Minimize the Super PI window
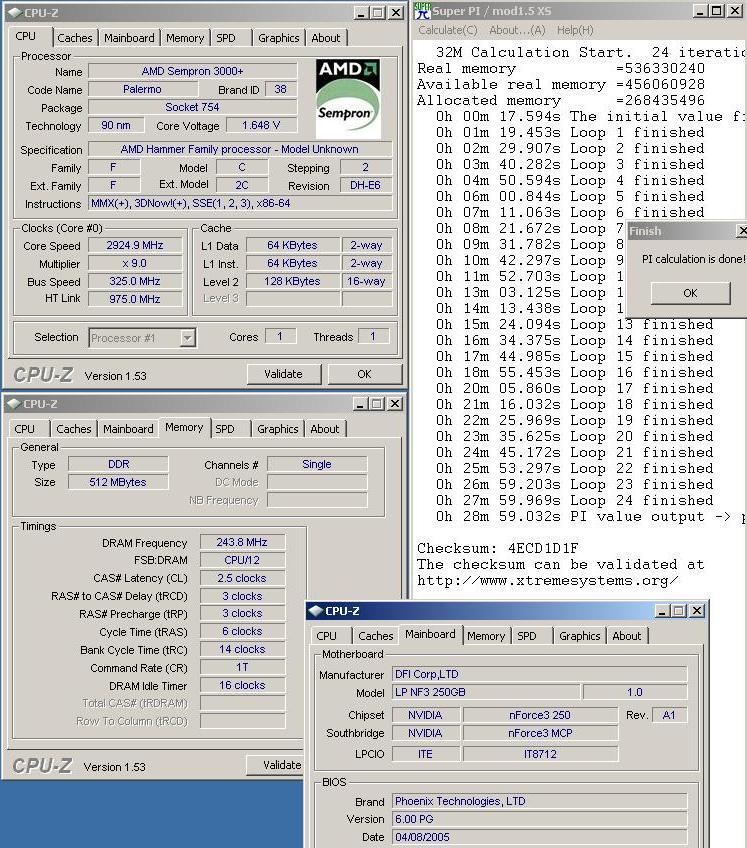Screen dimensions: 747x848 (x=700, y=10)
